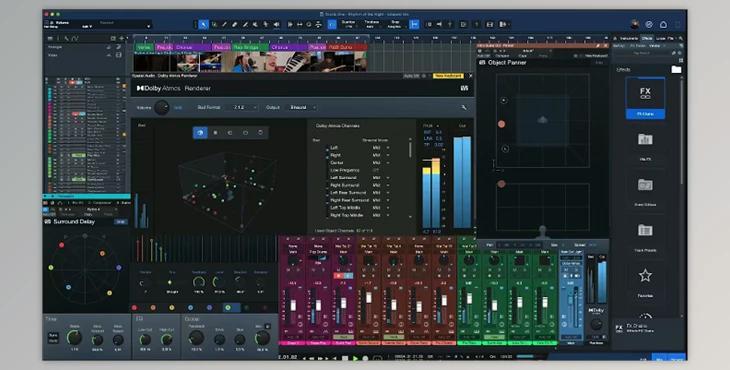Click the lower object dot in Object Panner
Image resolution: width=730 pixels, height=370 pixels.
pos(501,184)
